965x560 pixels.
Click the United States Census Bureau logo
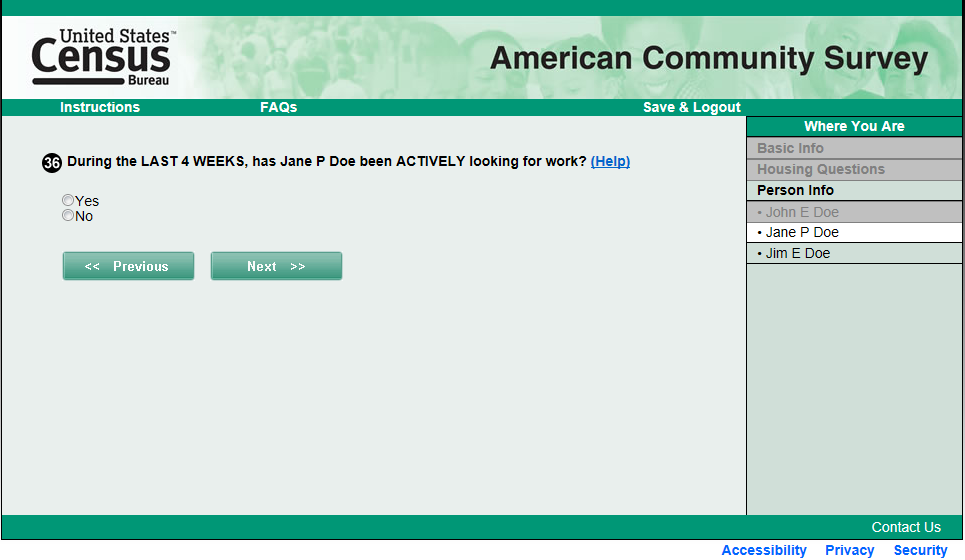click(102, 57)
